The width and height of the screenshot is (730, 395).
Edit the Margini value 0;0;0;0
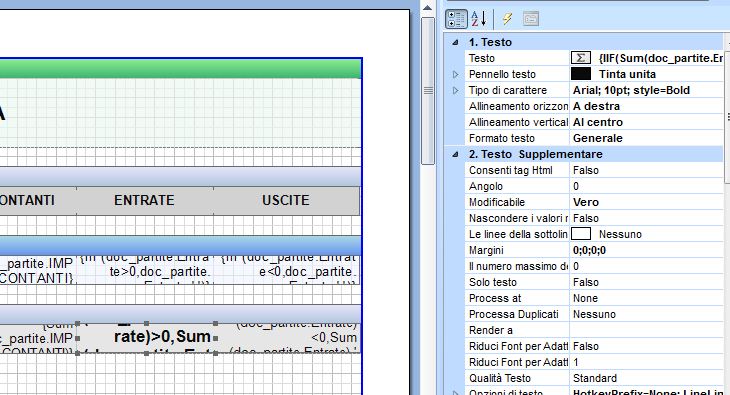[647, 250]
